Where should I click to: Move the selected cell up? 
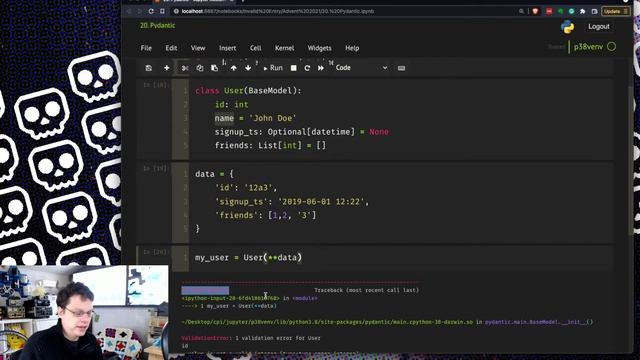pyautogui.click(x=233, y=68)
